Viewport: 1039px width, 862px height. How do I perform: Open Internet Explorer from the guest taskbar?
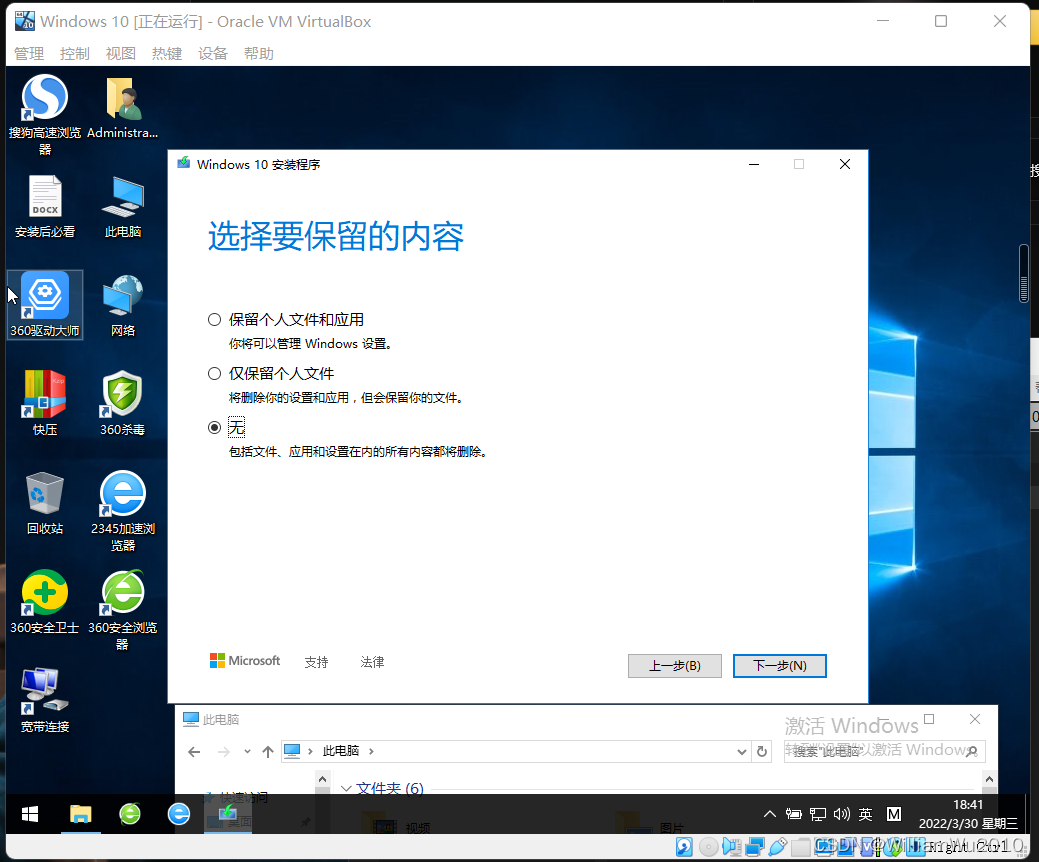(179, 814)
